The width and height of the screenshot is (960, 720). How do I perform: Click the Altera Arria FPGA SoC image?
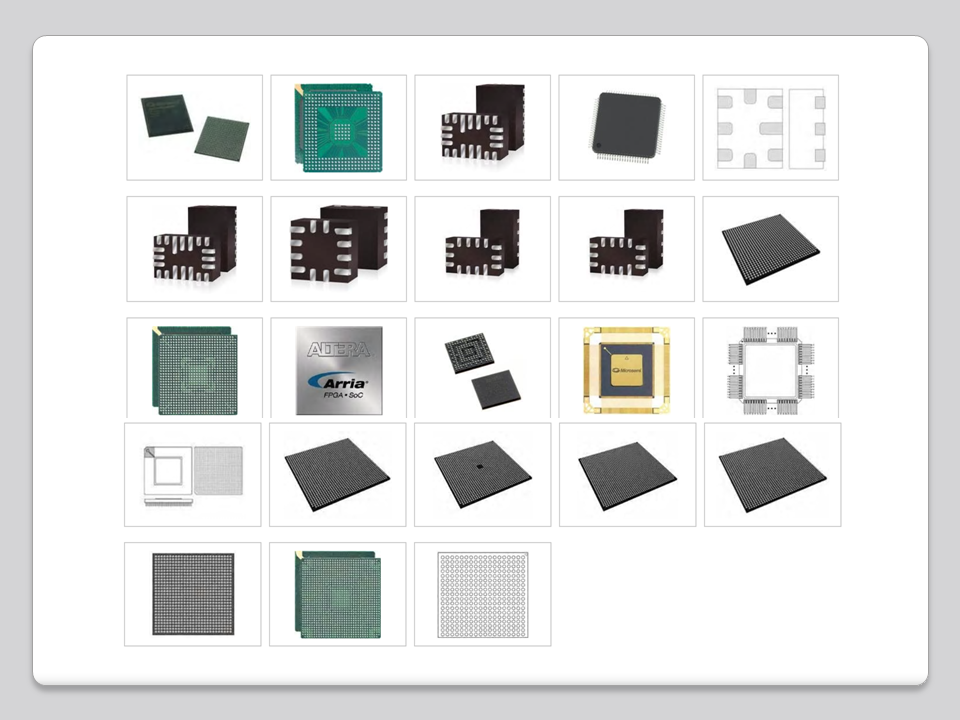(338, 367)
